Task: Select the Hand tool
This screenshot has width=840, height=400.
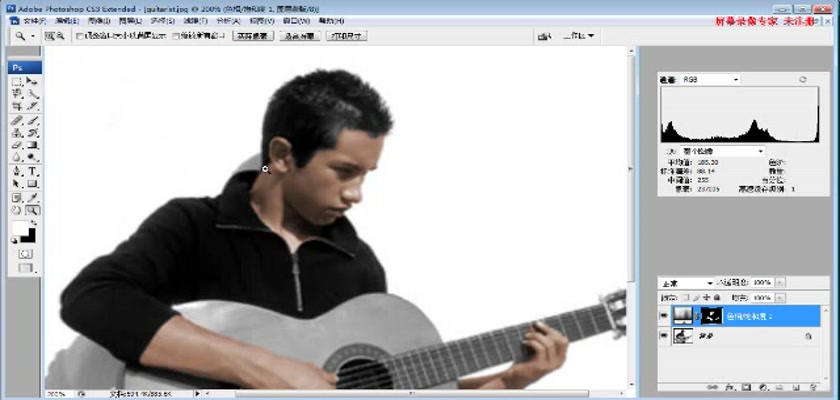Action: click(x=17, y=210)
